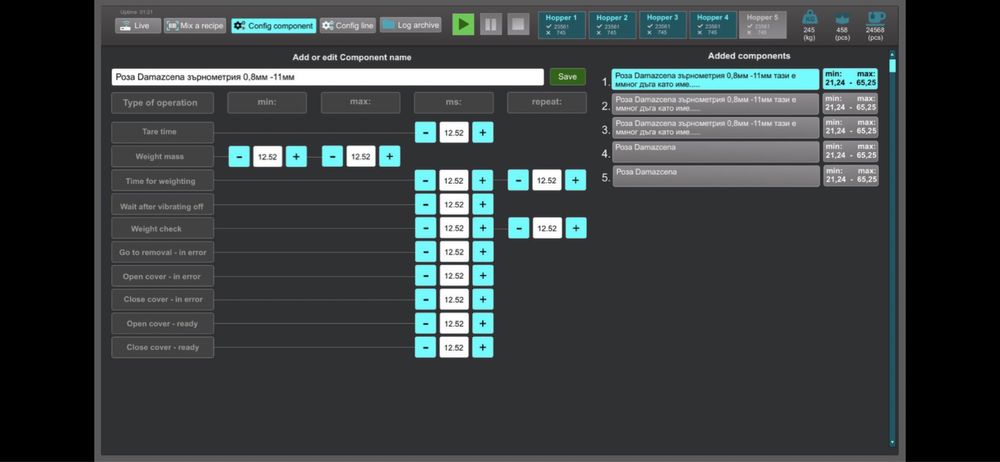Click the component name input field
The image size is (1000, 462).
click(x=327, y=77)
